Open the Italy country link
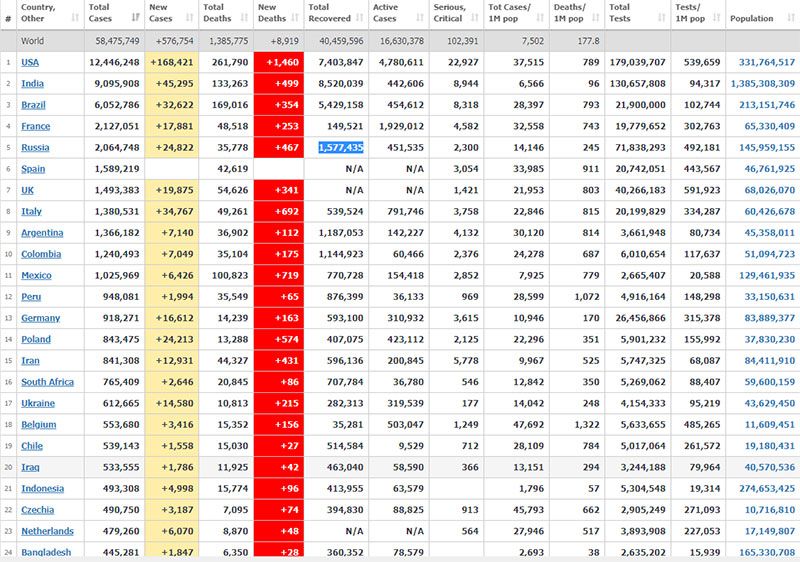 pos(31,212)
